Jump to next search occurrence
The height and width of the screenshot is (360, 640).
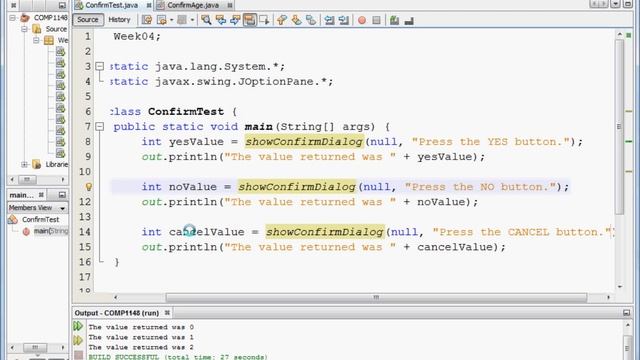click(x=235, y=20)
